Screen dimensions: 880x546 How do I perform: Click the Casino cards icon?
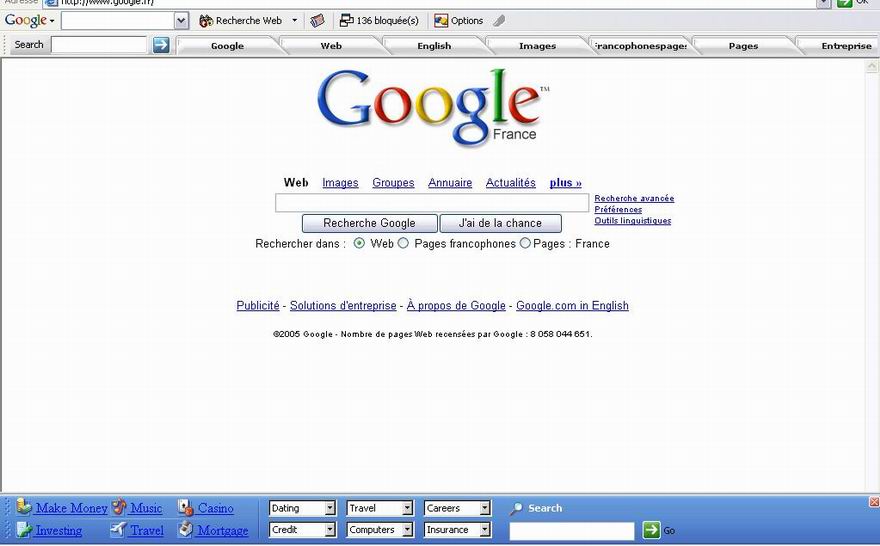186,507
